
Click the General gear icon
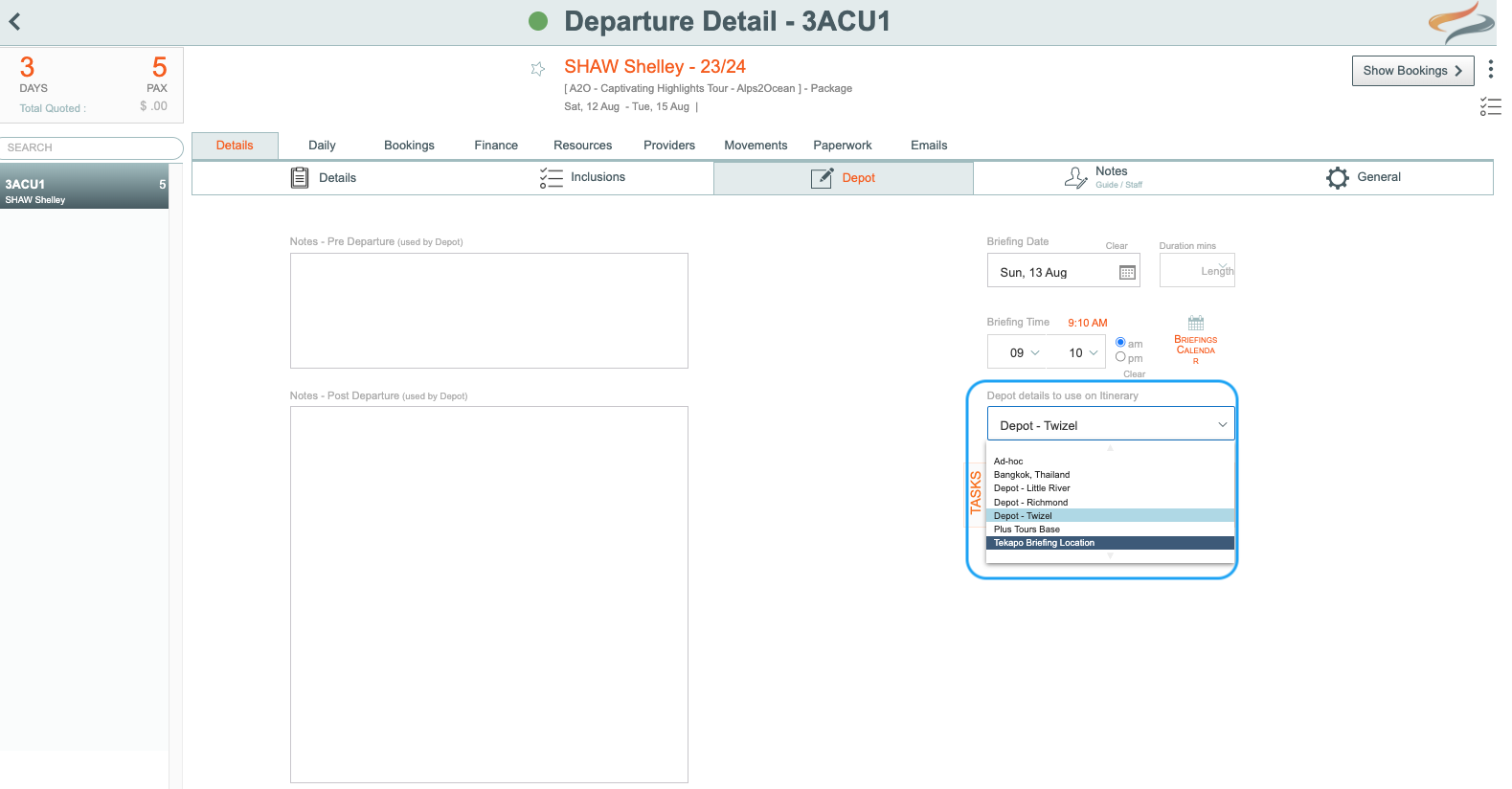[1337, 177]
